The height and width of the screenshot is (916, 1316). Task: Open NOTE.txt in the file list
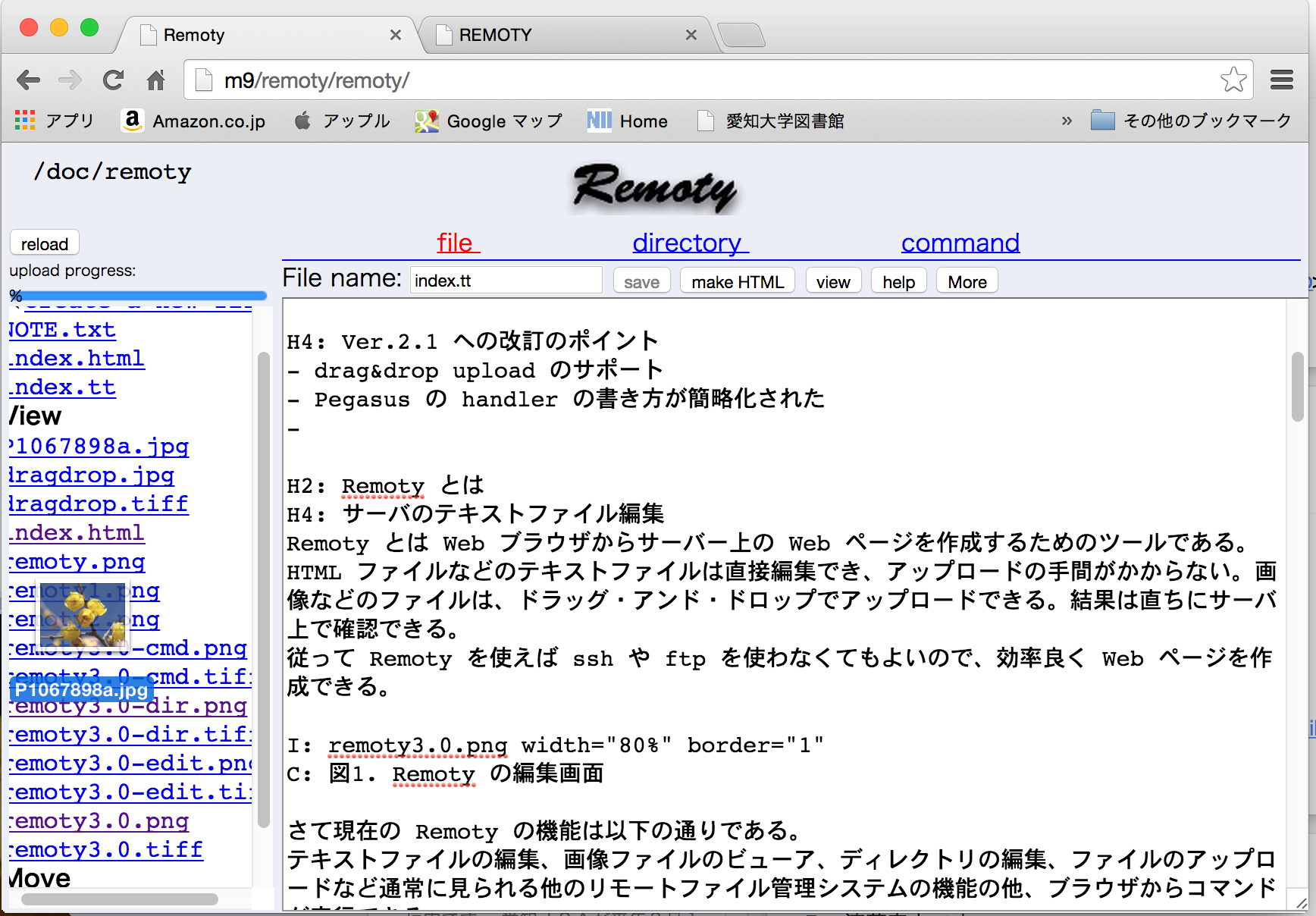point(62,330)
